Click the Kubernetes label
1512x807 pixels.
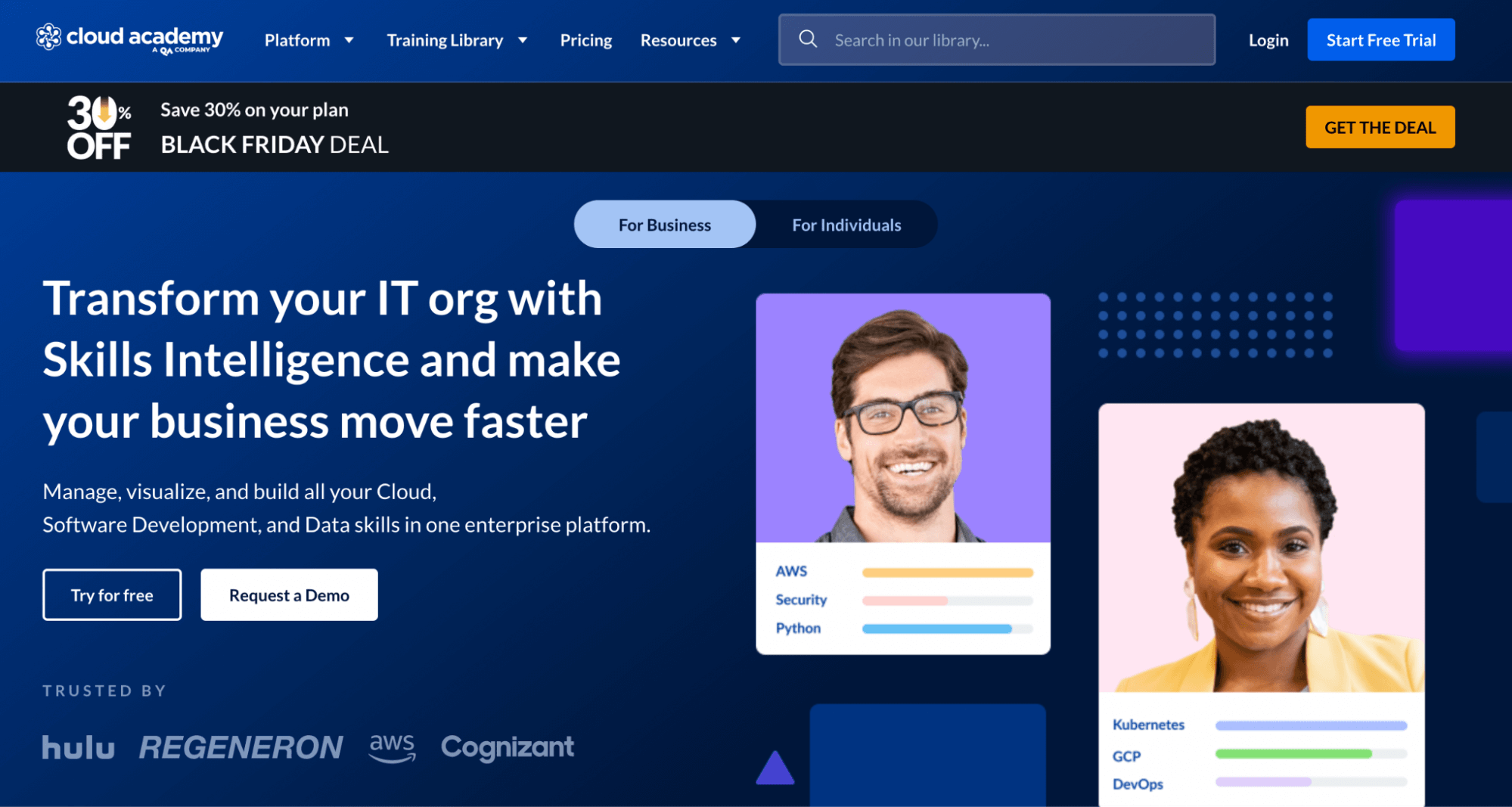(x=1148, y=725)
